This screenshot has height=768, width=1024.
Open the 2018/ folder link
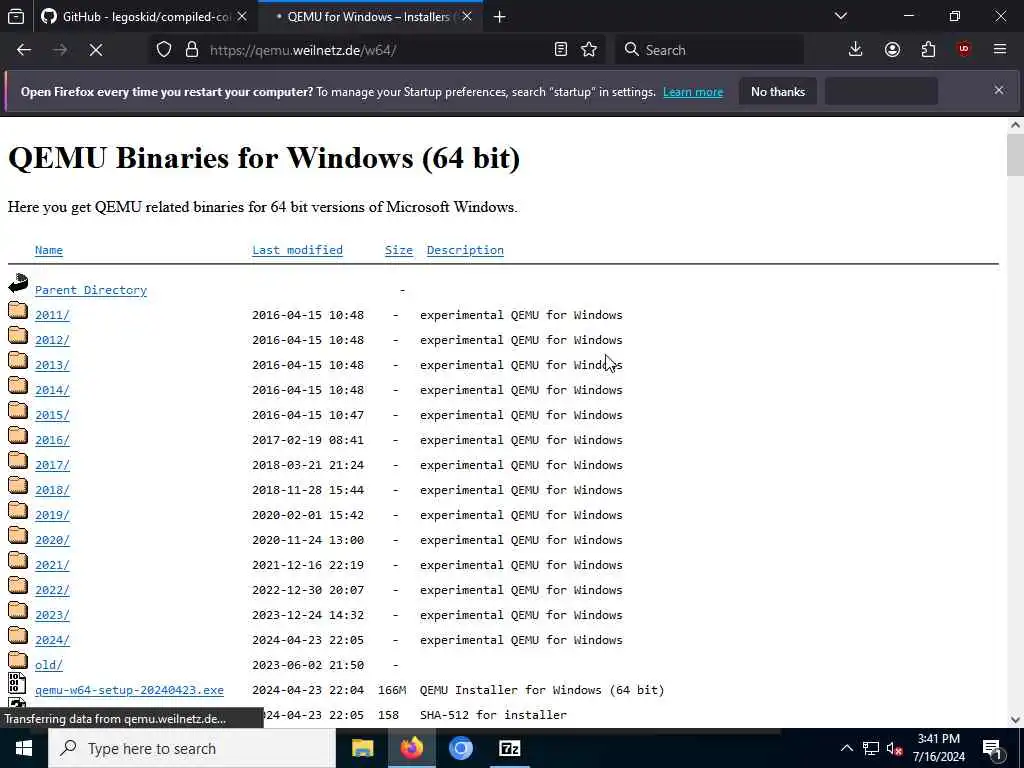click(52, 490)
